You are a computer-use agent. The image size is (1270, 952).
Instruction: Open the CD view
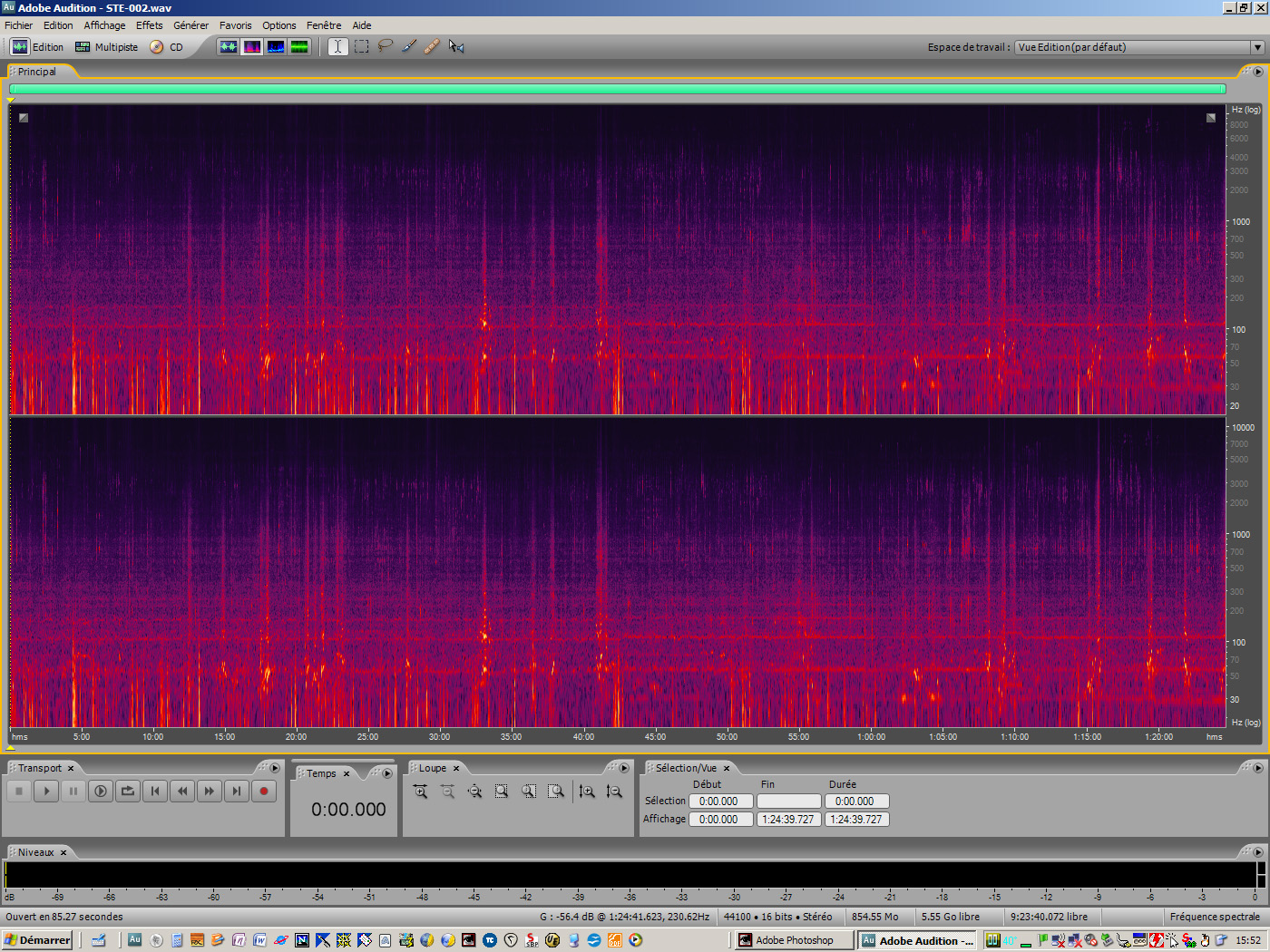click(175, 46)
